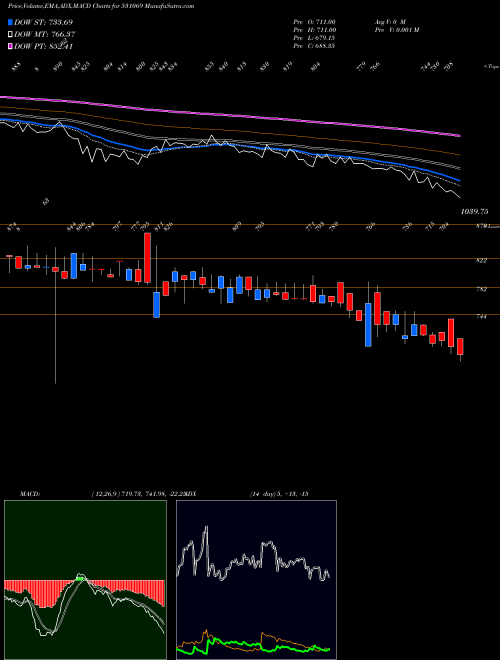
Task: Click the blue DOW ST legend swatch
Action: tap(11, 22)
